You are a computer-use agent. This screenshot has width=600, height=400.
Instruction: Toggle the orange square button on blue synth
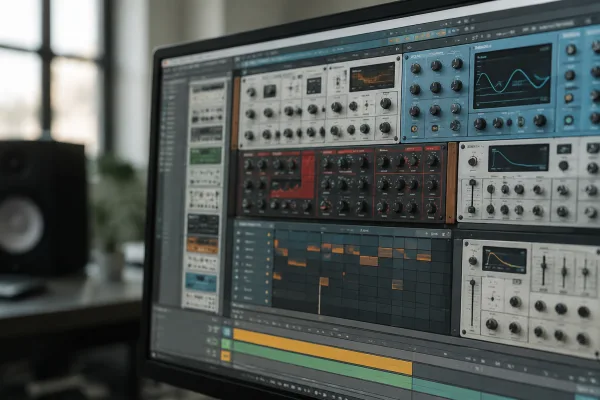coord(435,129)
